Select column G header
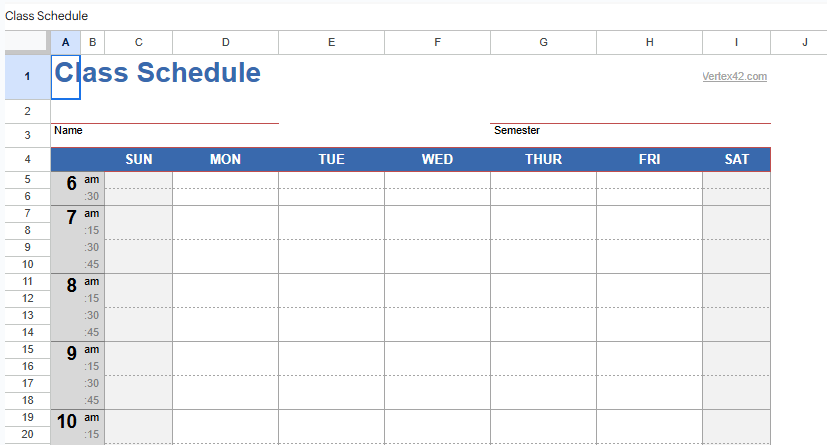Screen dimensions: 827x445 [543, 42]
